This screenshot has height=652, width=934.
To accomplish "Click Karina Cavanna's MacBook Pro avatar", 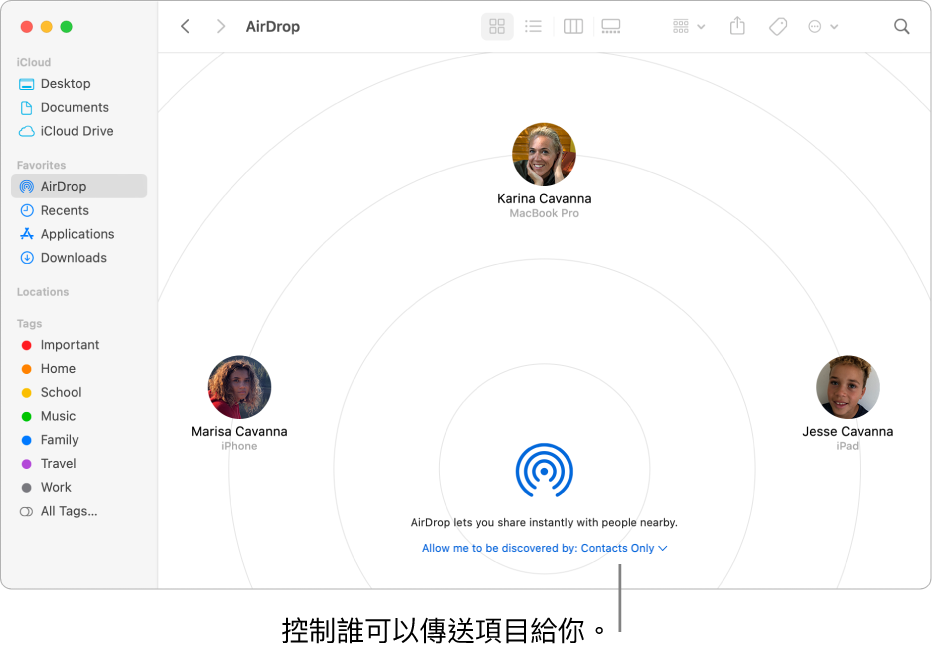I will point(544,154).
